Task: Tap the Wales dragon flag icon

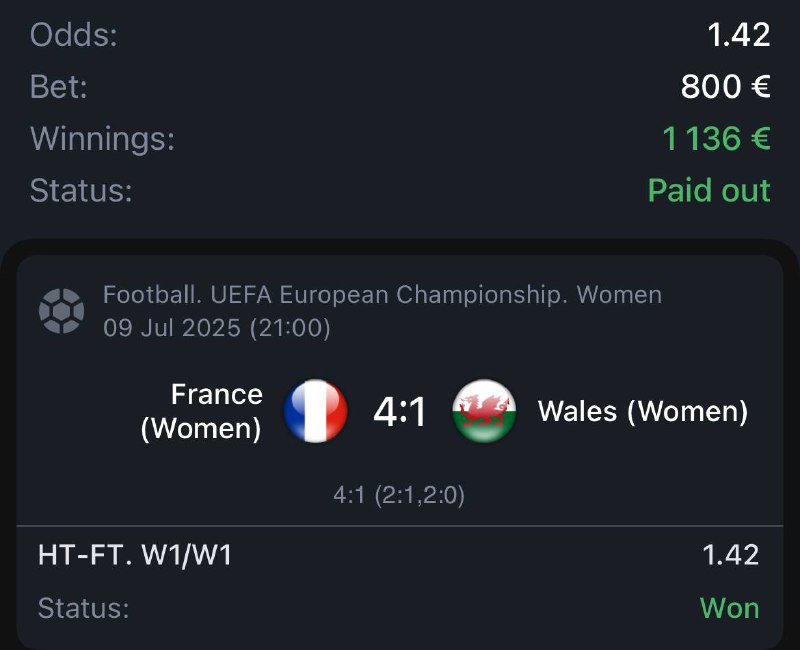Action: click(x=484, y=411)
